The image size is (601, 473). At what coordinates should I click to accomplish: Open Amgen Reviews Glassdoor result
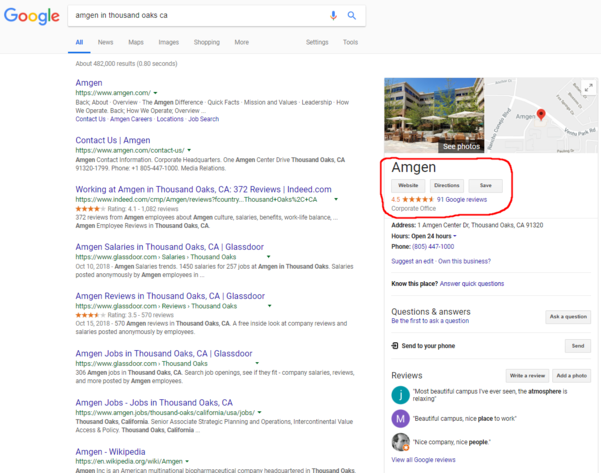[x=170, y=296]
